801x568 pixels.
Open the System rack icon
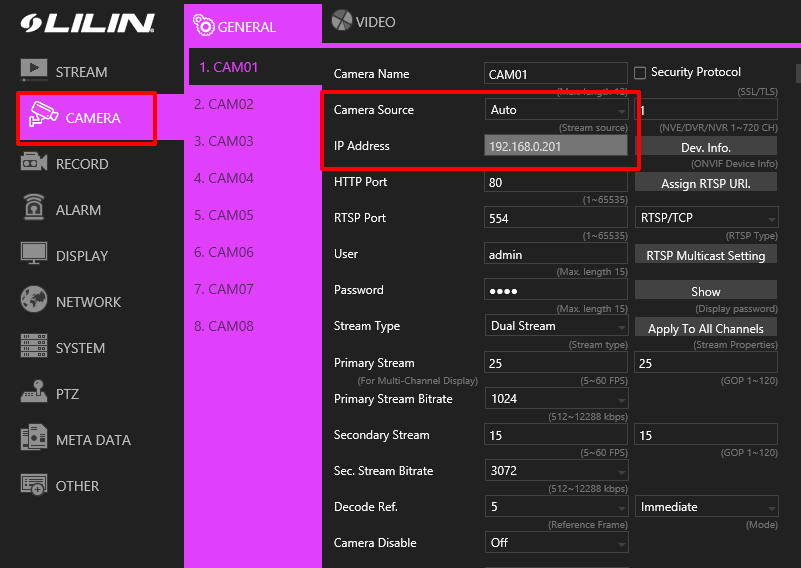point(34,347)
